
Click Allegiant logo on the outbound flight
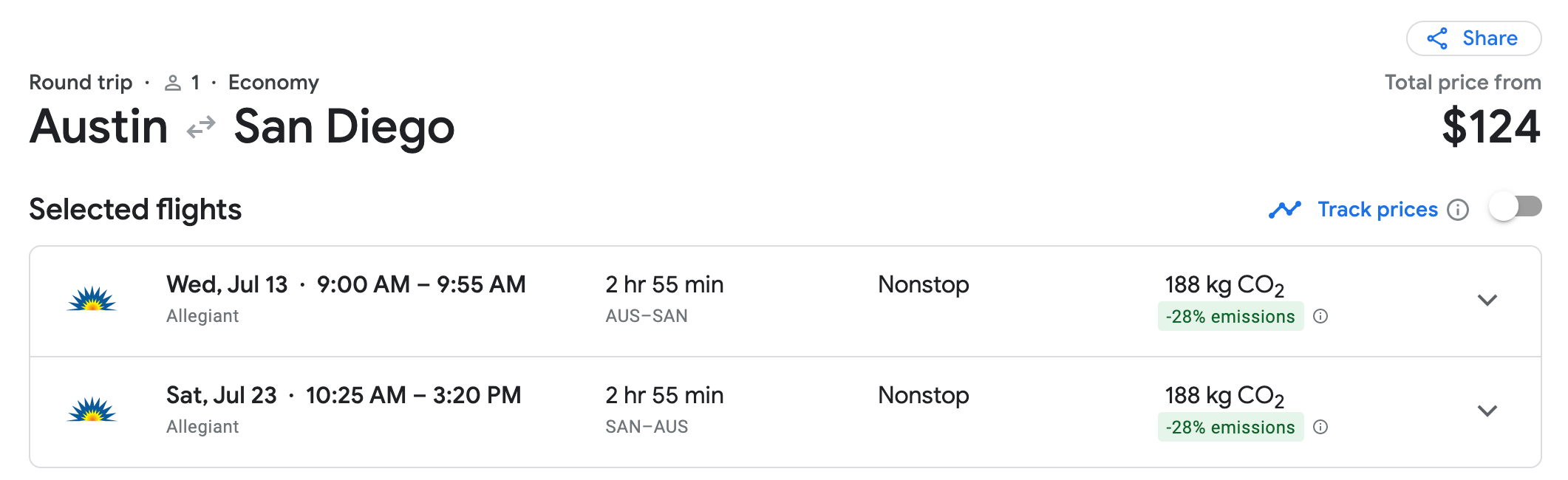coord(92,300)
